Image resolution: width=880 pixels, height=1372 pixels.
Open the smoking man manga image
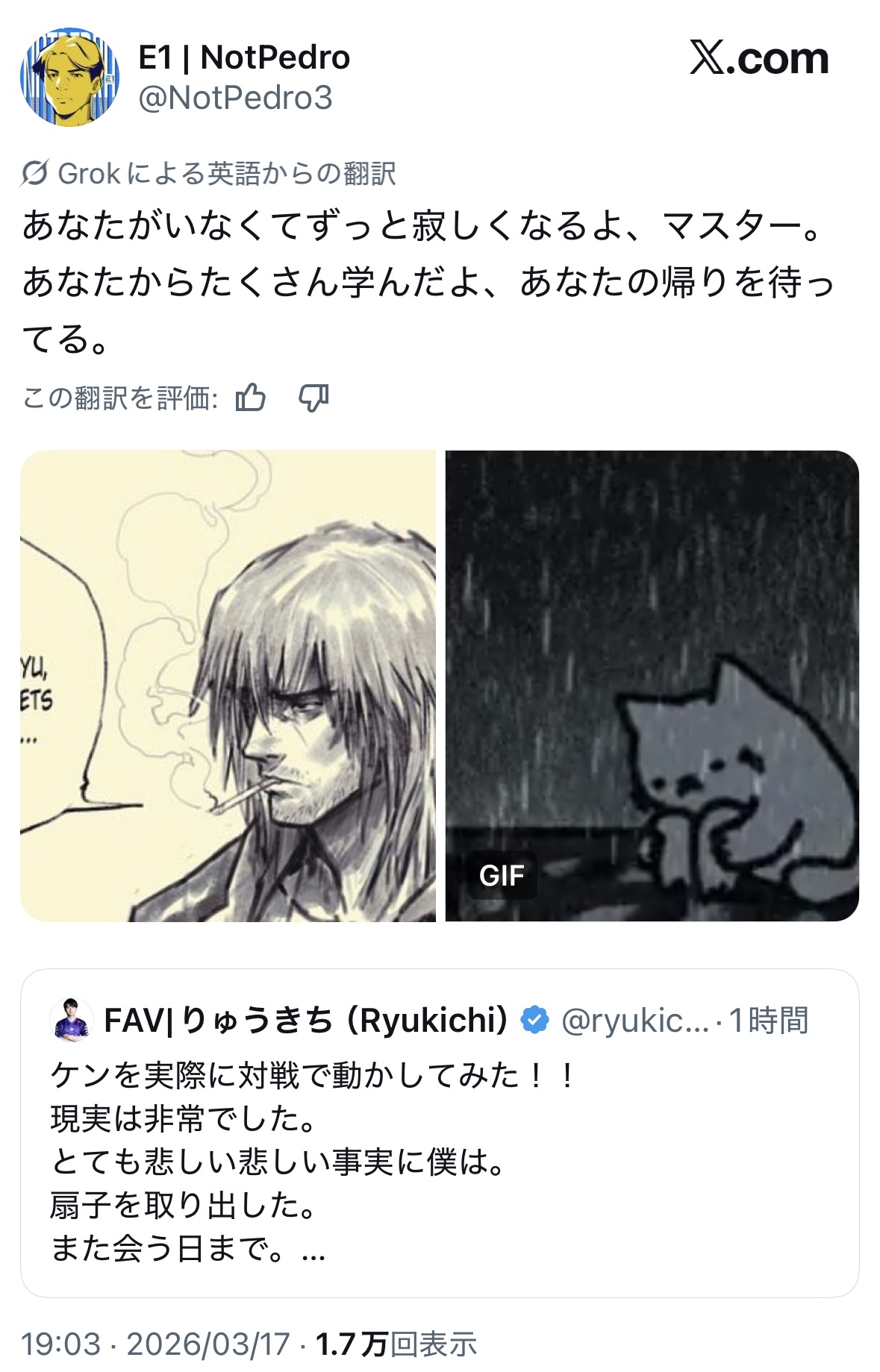[228, 686]
